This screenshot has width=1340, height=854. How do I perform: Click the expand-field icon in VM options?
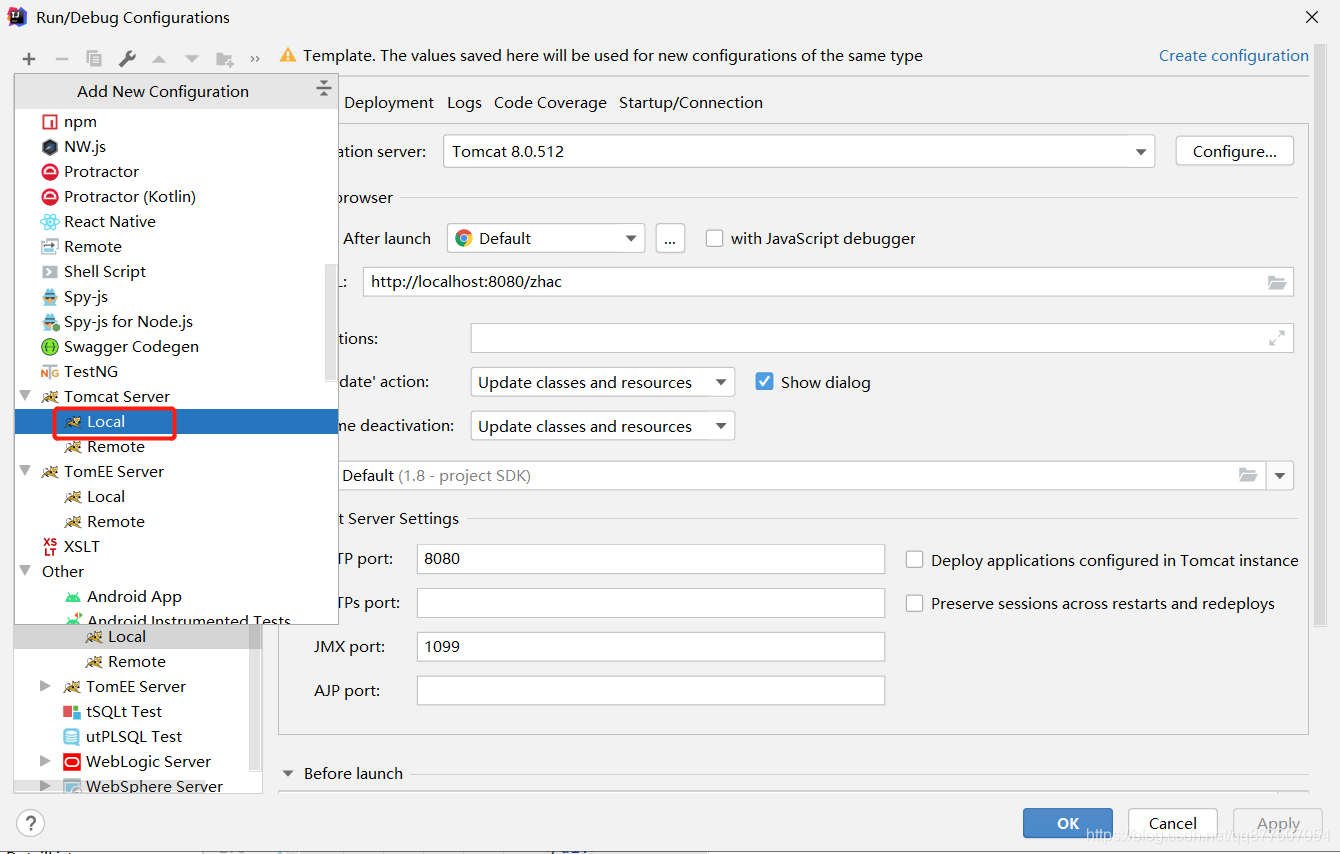point(1277,338)
